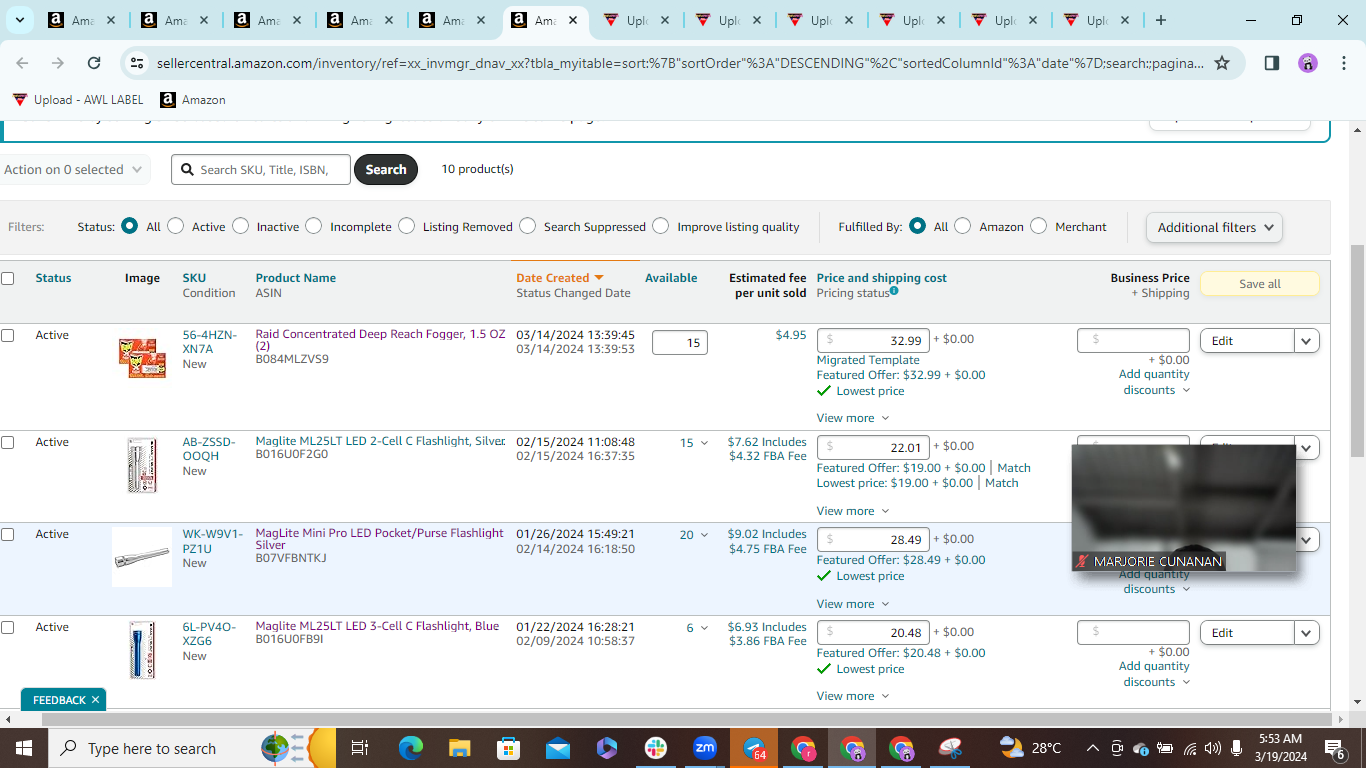Open the weather widget showing 28°C

click(1030, 748)
